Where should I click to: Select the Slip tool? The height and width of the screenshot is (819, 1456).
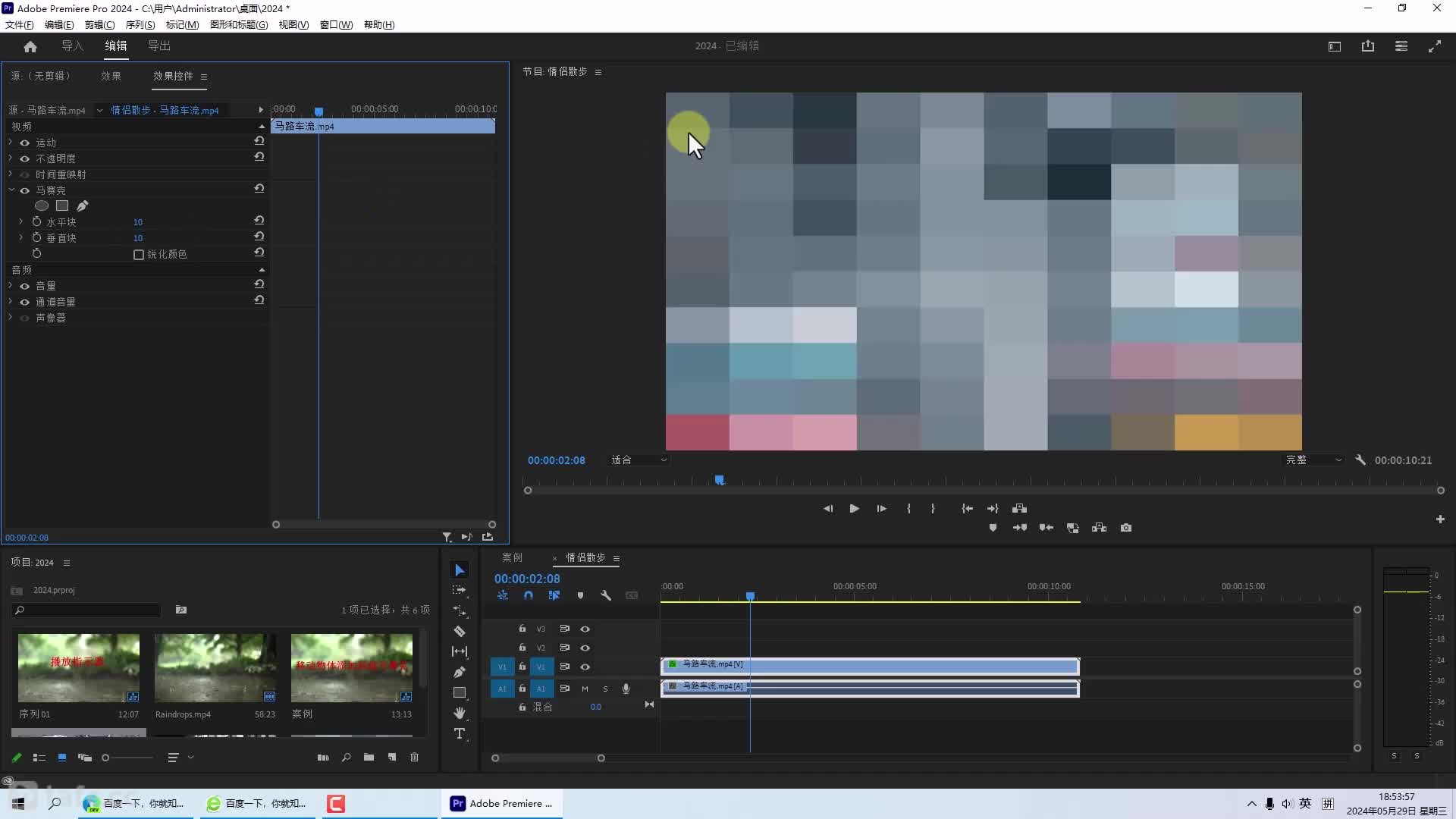pyautogui.click(x=460, y=651)
